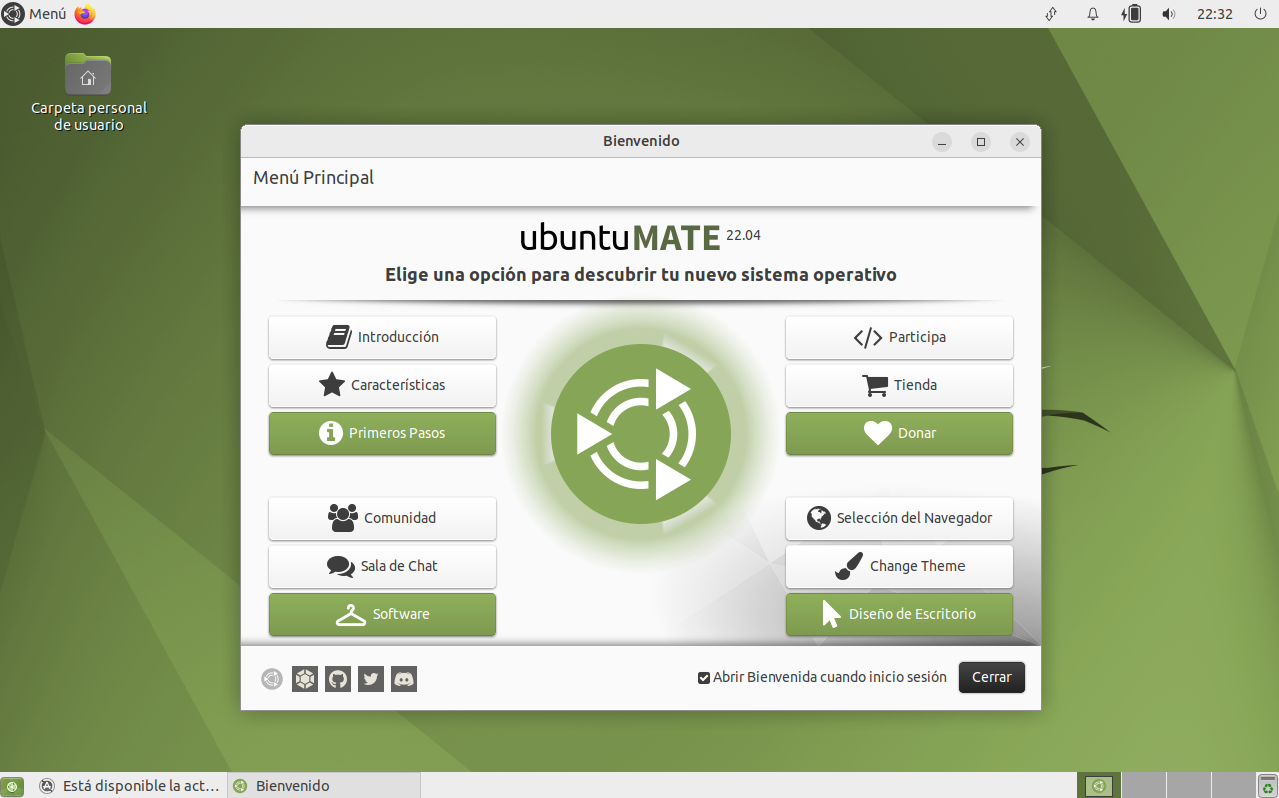This screenshot has width=1279, height=798.
Task: Click the network connection indicator icon
Action: coord(1051,14)
